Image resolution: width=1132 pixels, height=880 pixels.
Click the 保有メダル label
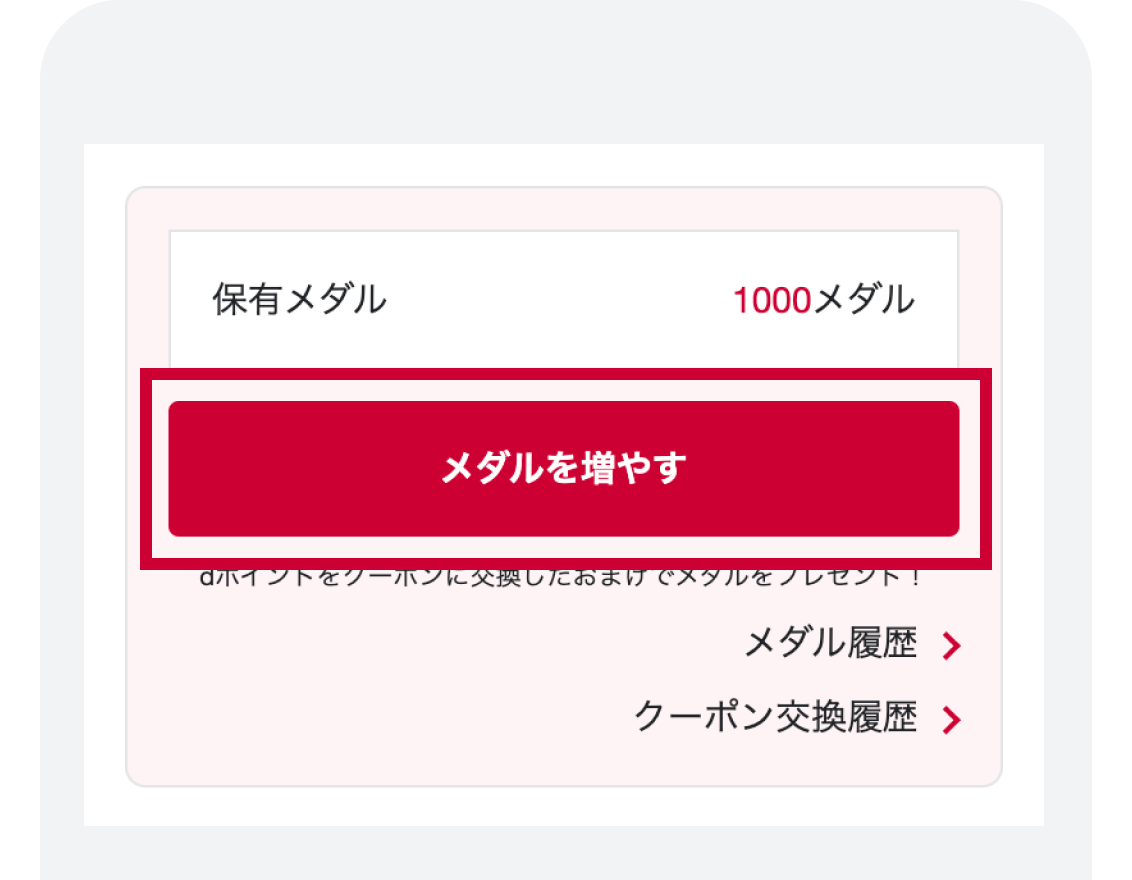pyautogui.click(x=300, y=299)
